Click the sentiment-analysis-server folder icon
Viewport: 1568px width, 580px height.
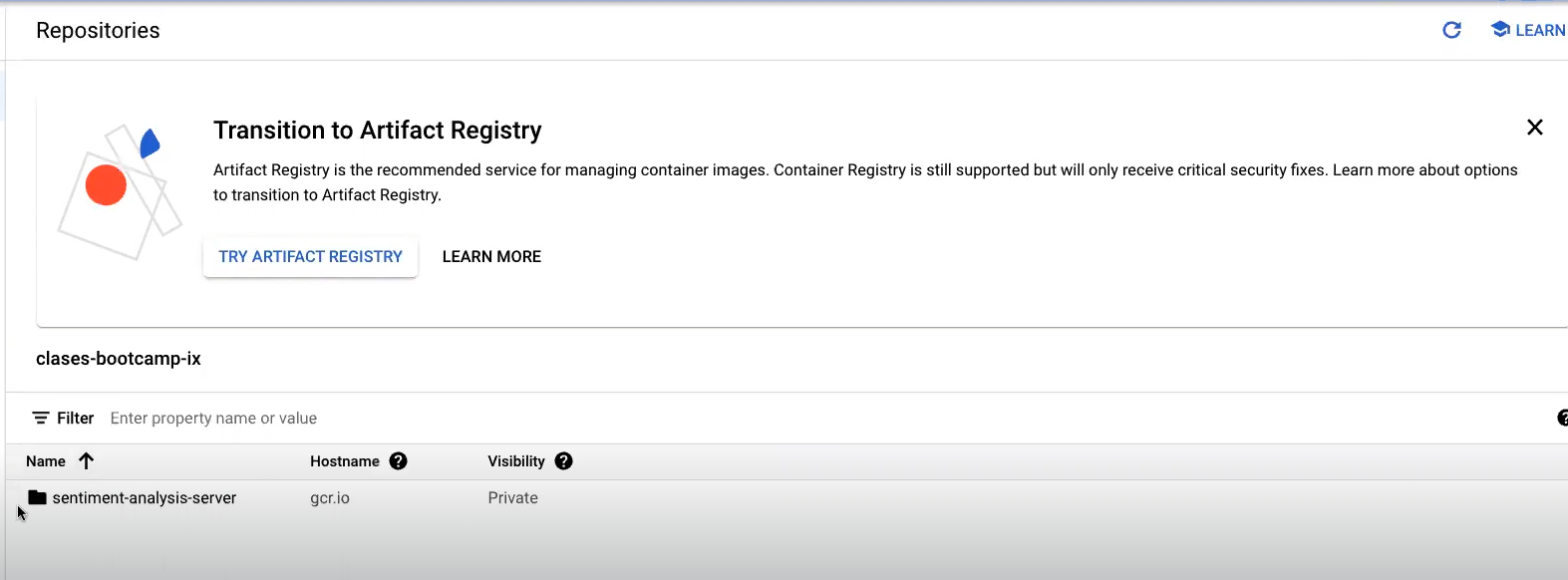(x=38, y=497)
